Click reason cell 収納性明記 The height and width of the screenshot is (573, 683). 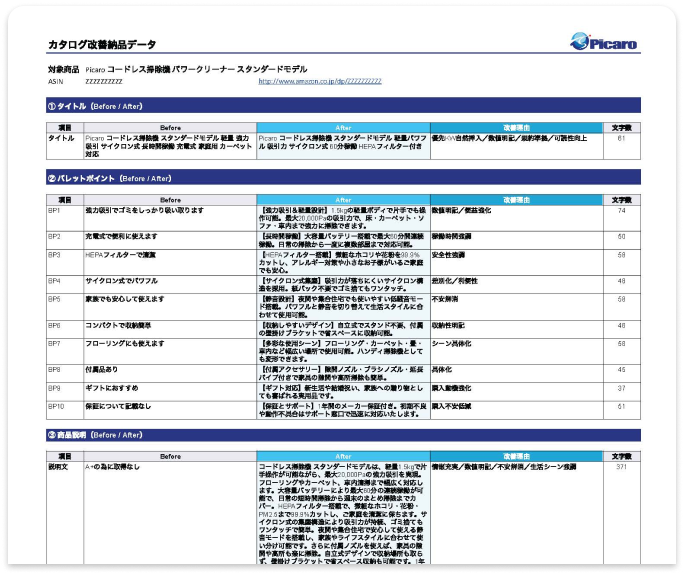(x=517, y=329)
